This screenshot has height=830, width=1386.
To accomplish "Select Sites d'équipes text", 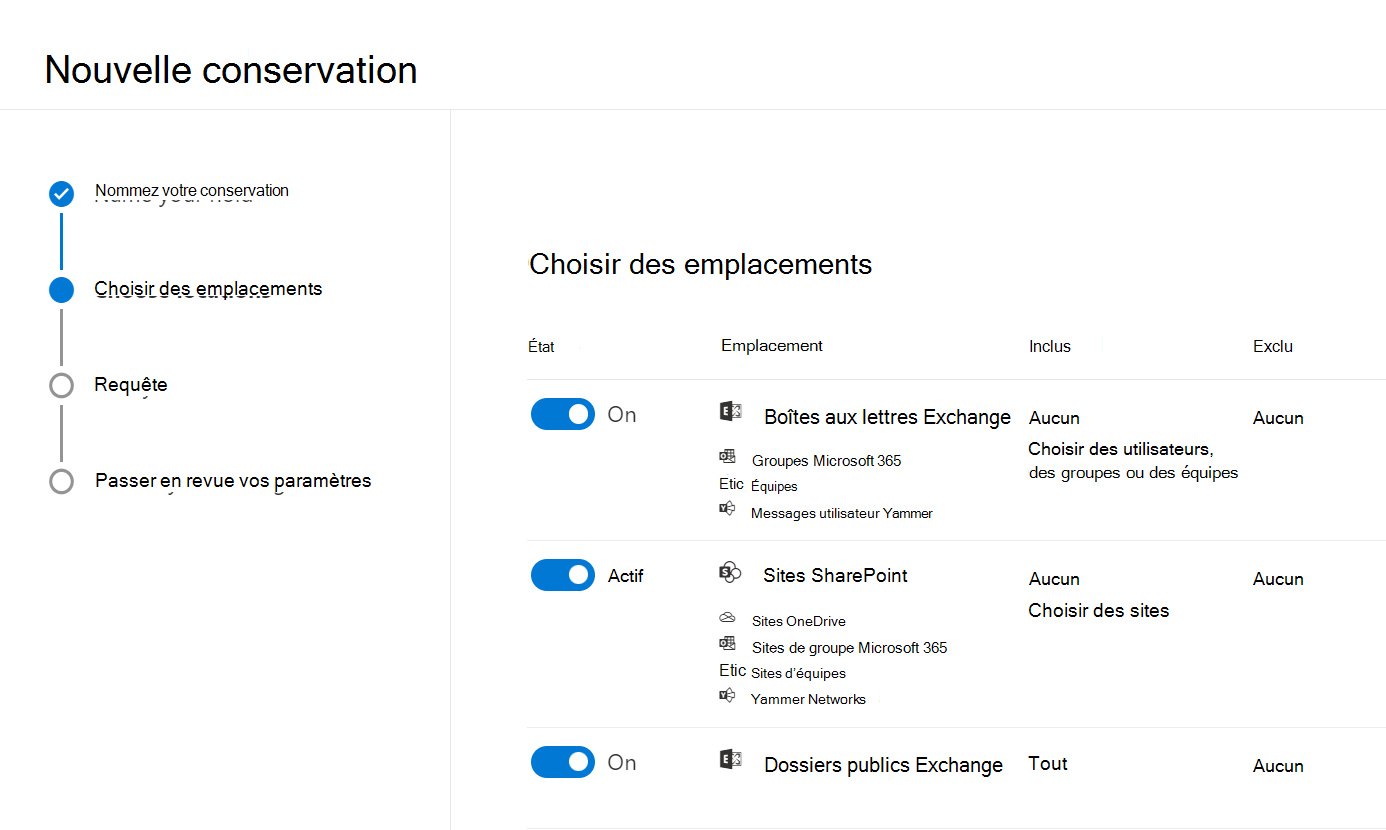I will coord(798,673).
